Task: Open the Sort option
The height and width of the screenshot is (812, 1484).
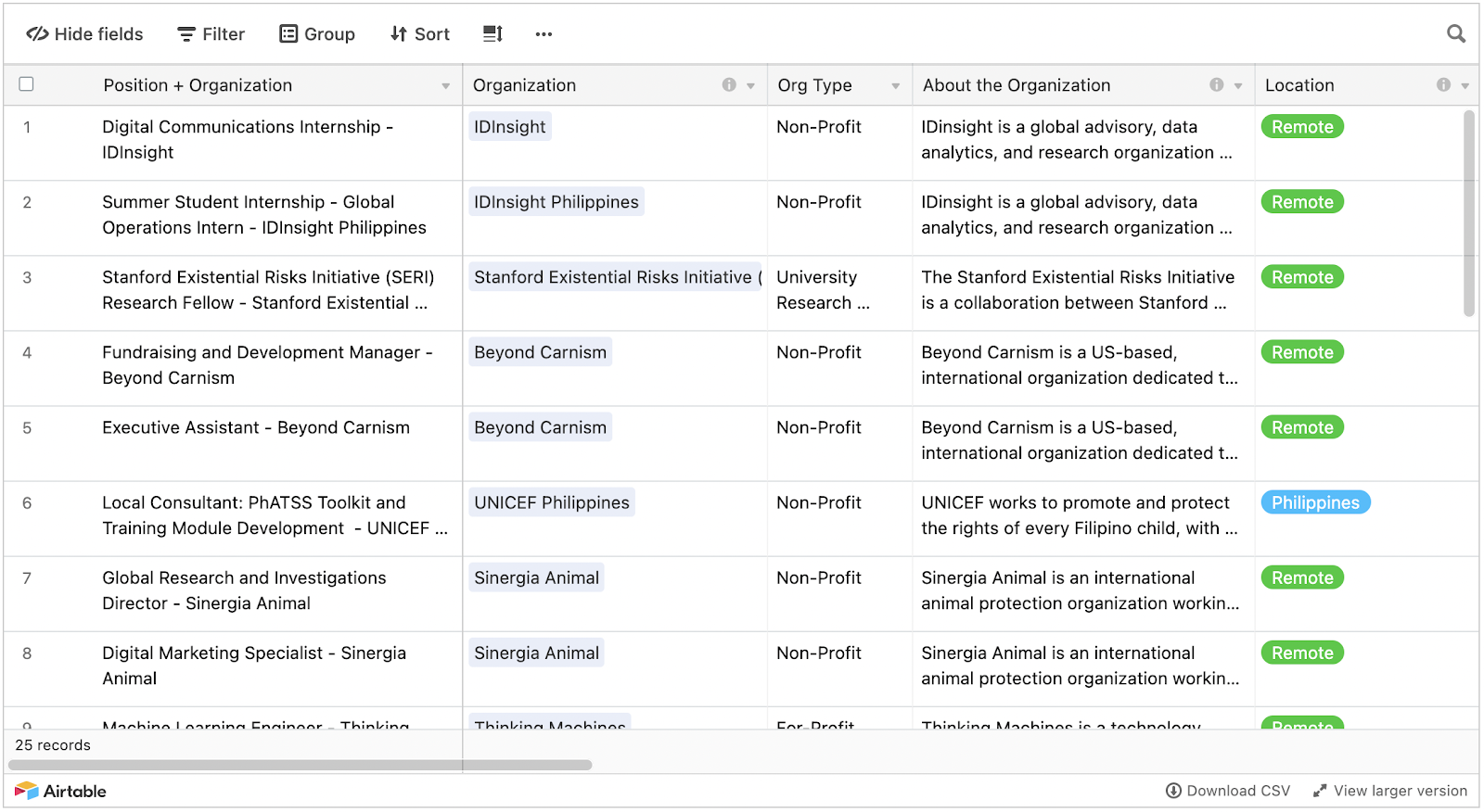Action: [x=420, y=34]
